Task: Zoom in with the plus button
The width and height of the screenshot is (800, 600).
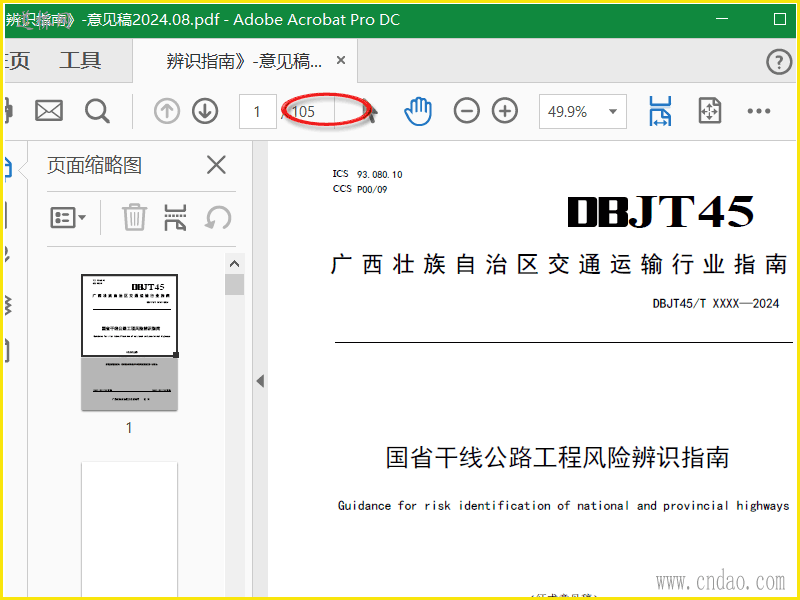Action: [505, 111]
